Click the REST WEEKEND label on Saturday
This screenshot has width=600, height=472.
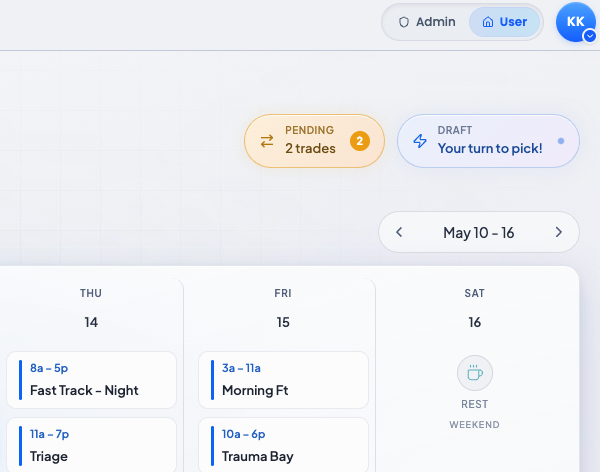click(x=474, y=414)
